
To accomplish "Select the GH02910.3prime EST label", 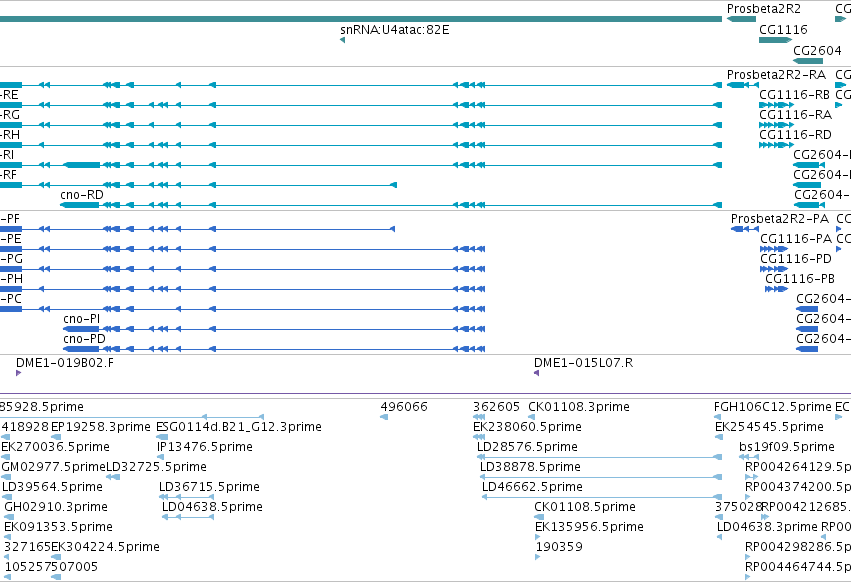I will pyautogui.click(x=56, y=507).
